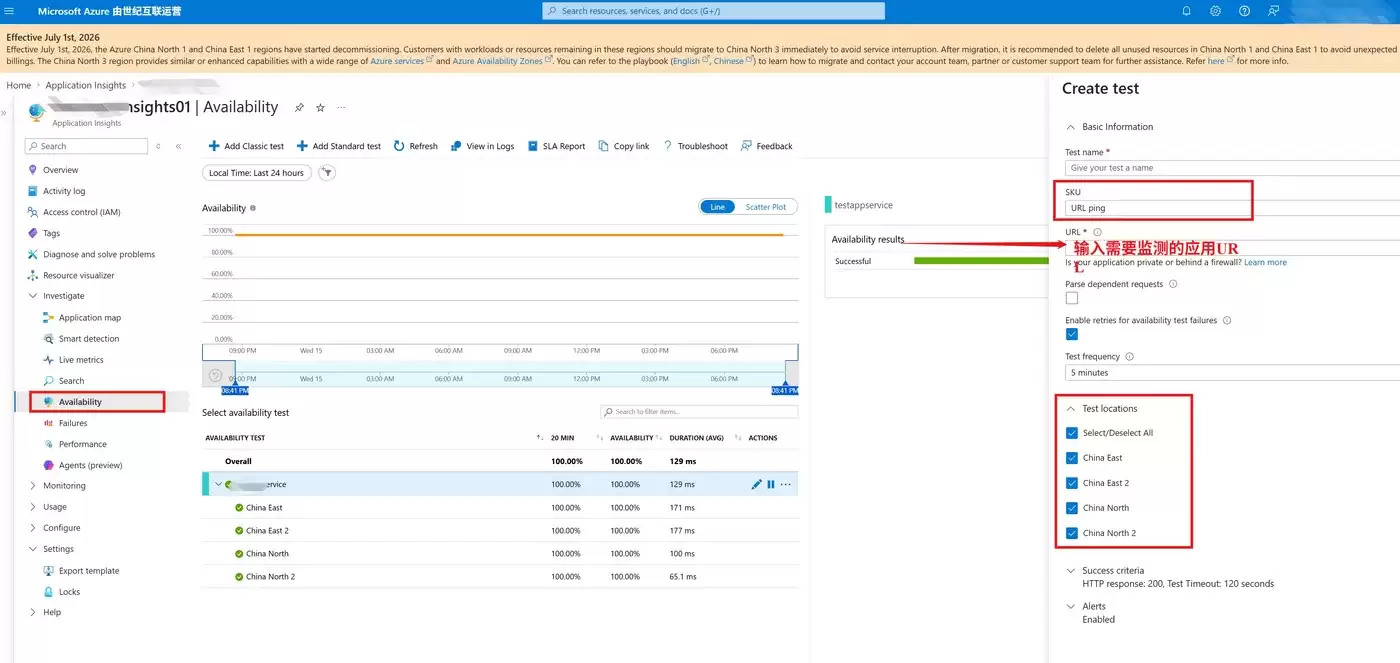Click the reset zoom icon on timeline

point(214,375)
